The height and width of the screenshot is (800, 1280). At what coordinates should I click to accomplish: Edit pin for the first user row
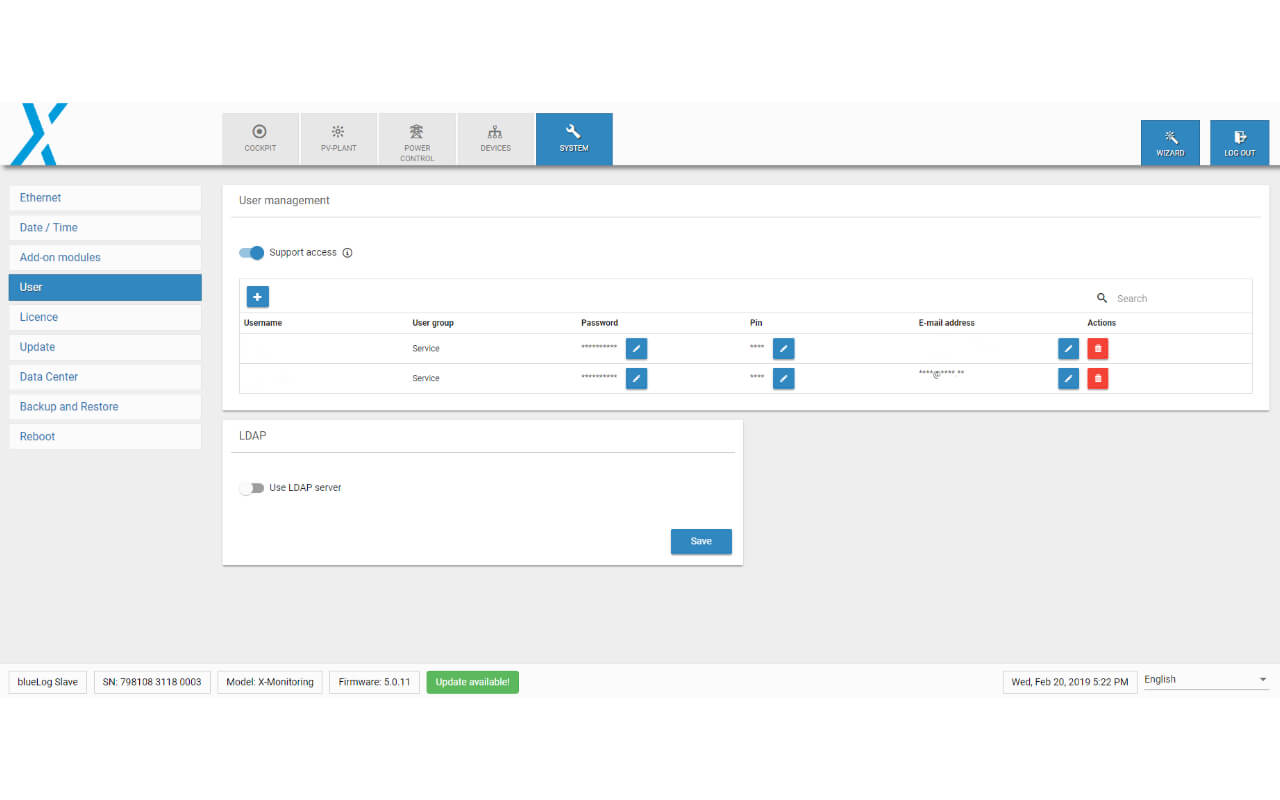[783, 349]
